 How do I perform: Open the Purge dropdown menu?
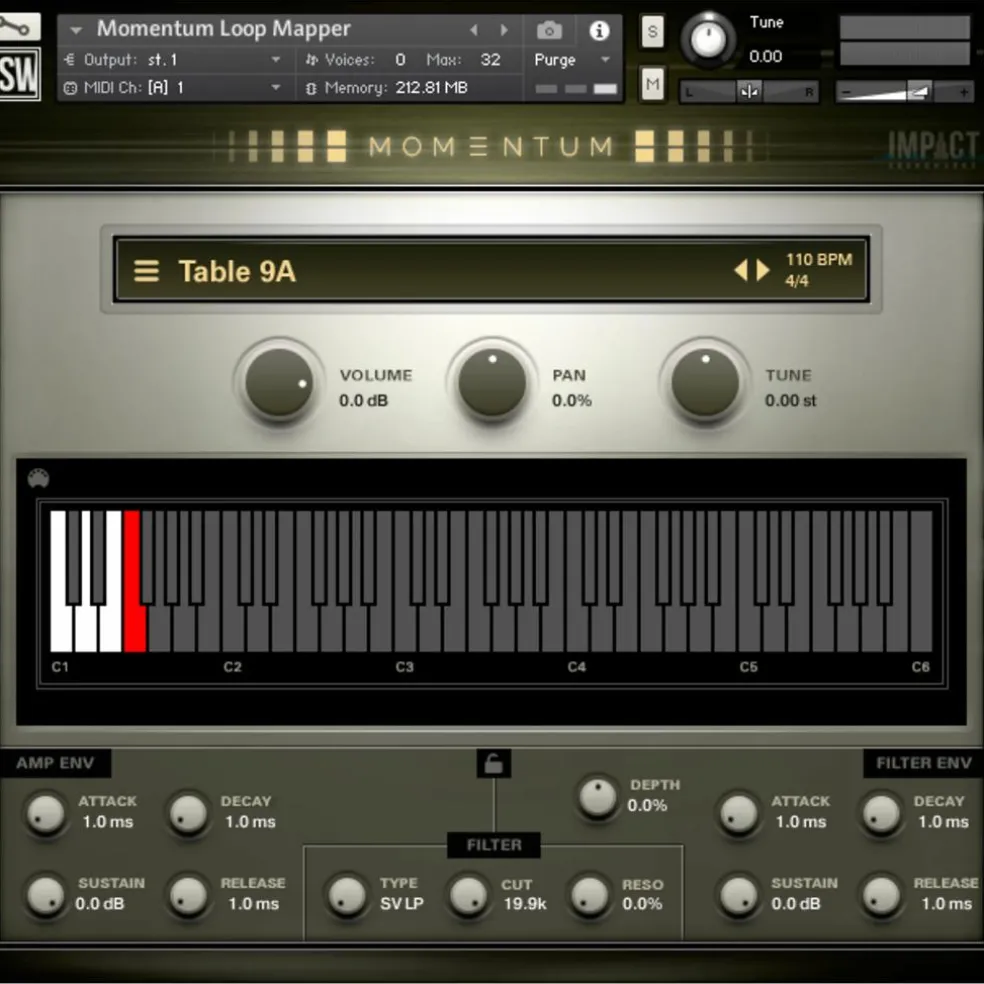pos(571,60)
